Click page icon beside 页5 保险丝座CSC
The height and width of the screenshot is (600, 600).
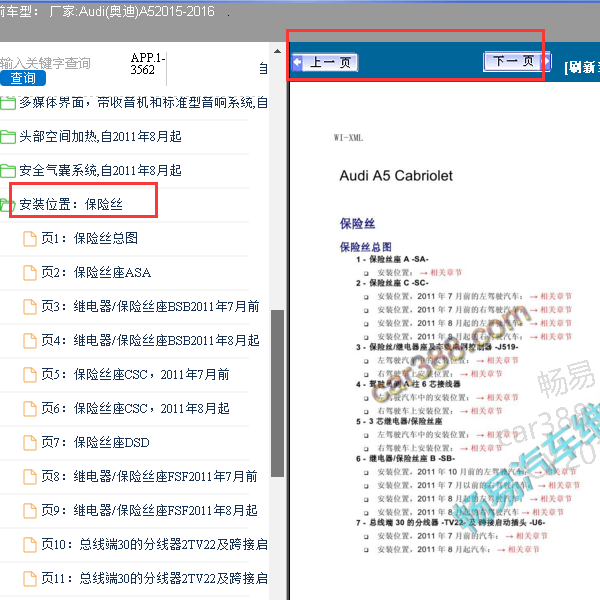coord(30,375)
